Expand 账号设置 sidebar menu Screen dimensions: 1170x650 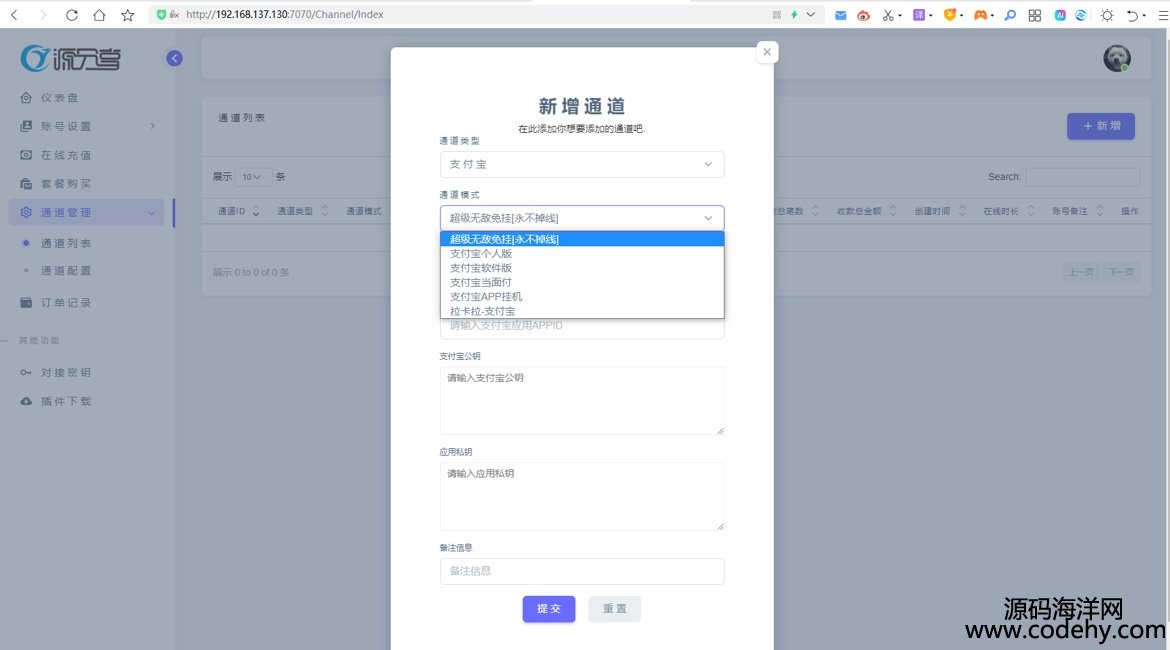(87, 126)
